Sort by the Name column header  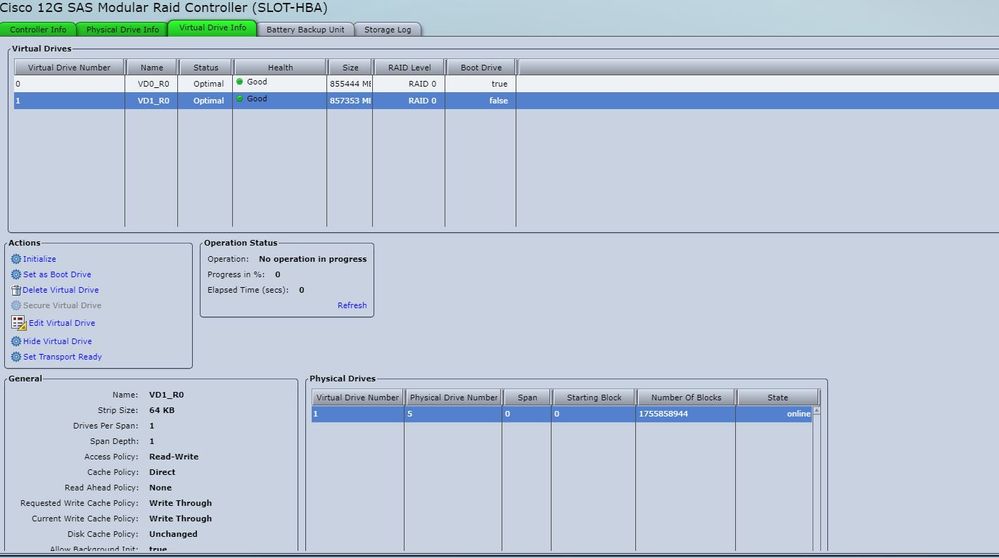pyautogui.click(x=152, y=68)
